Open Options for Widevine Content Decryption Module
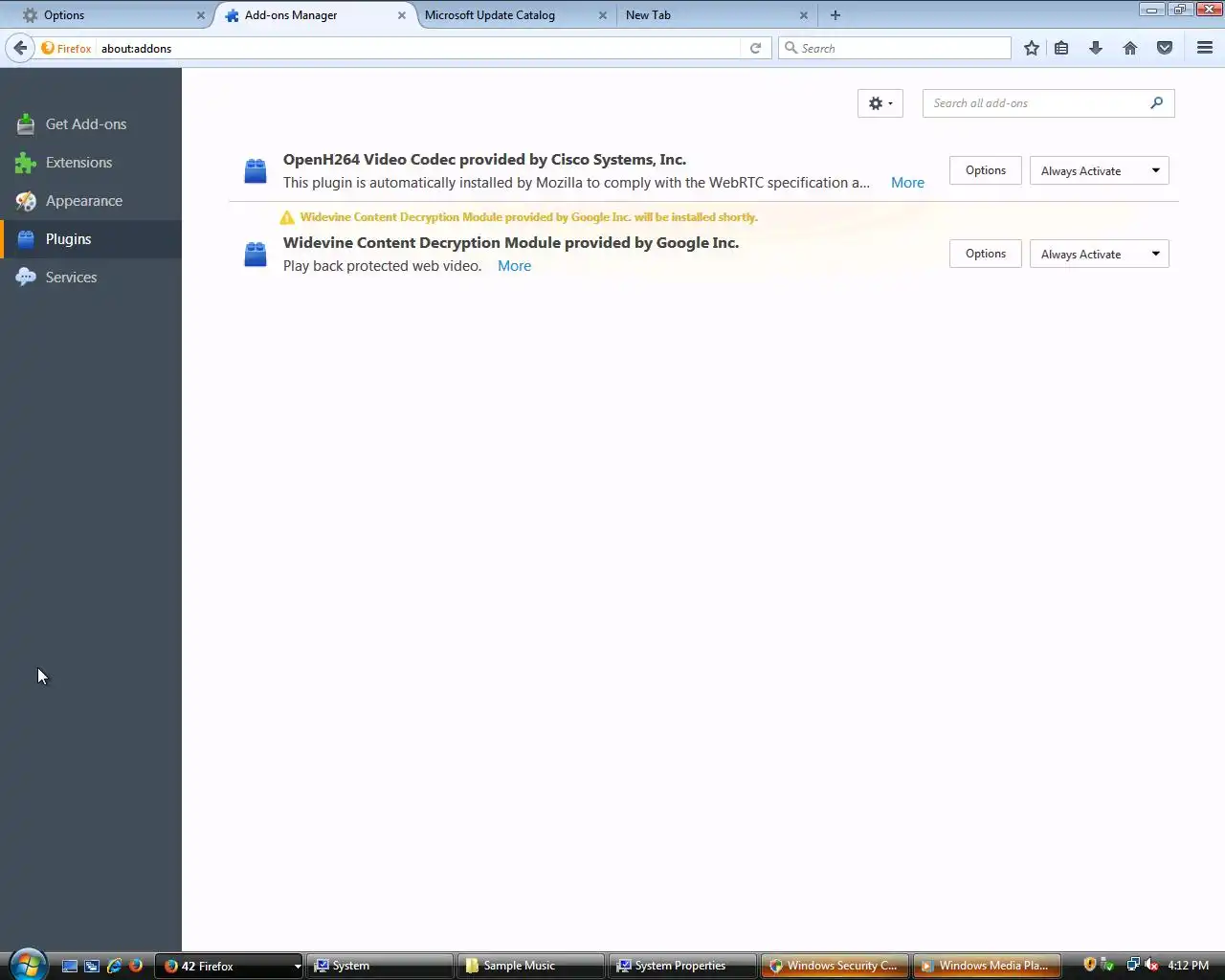Screen dimensions: 1225x980 click(986, 254)
